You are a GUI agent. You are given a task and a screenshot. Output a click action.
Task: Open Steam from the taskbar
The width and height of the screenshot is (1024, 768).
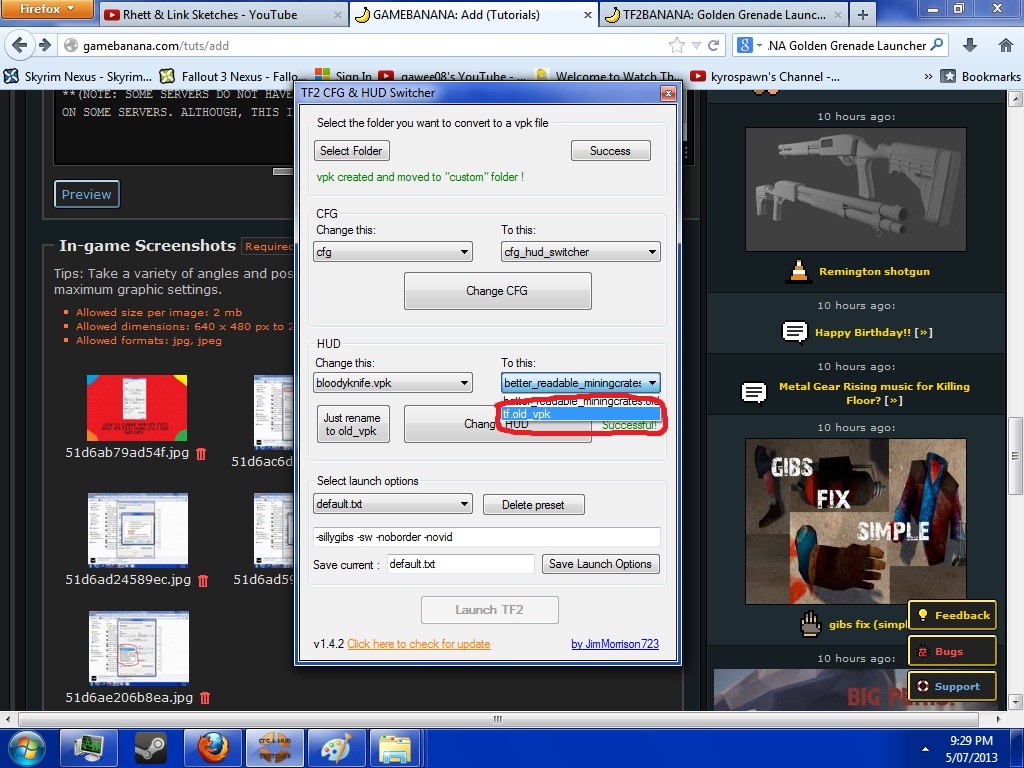(x=151, y=748)
